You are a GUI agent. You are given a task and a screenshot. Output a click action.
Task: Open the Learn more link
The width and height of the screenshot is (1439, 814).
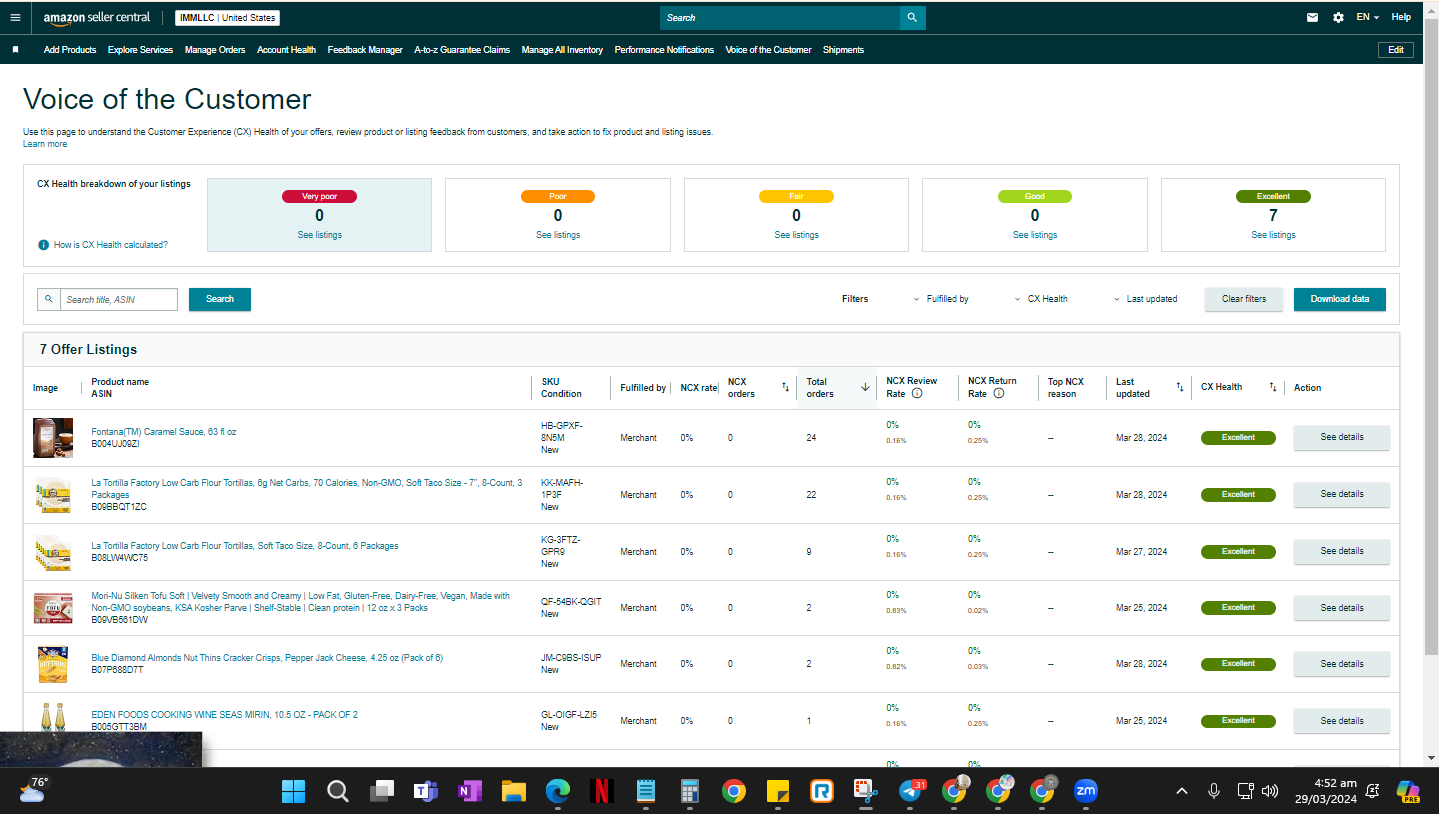pyautogui.click(x=45, y=144)
